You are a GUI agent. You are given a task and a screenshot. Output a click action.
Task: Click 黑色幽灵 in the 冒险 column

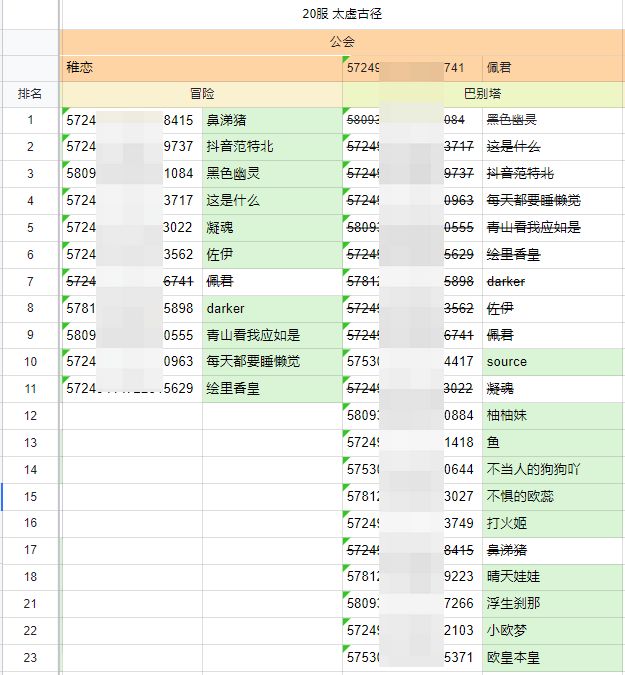(x=272, y=174)
